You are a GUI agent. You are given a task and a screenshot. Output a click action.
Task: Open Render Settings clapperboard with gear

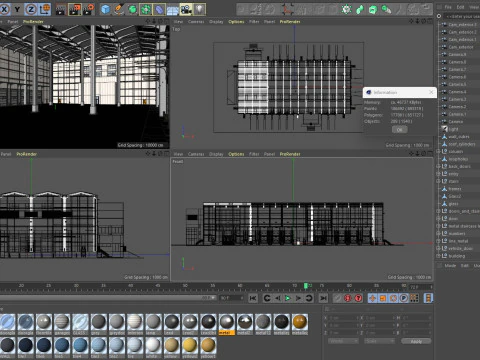pos(88,9)
